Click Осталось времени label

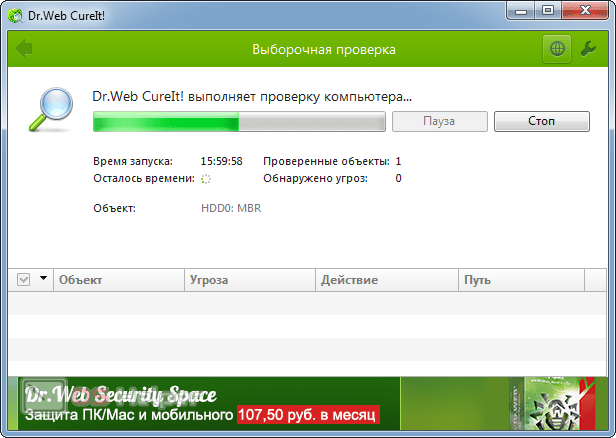pos(144,179)
